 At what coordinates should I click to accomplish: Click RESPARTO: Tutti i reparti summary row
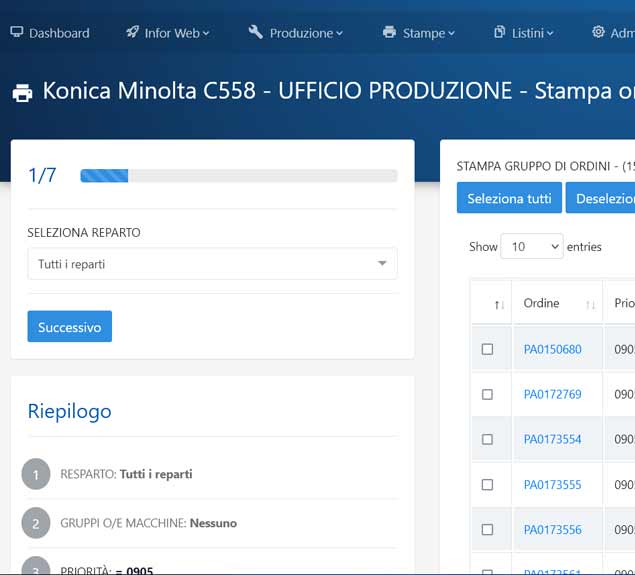click(126, 474)
